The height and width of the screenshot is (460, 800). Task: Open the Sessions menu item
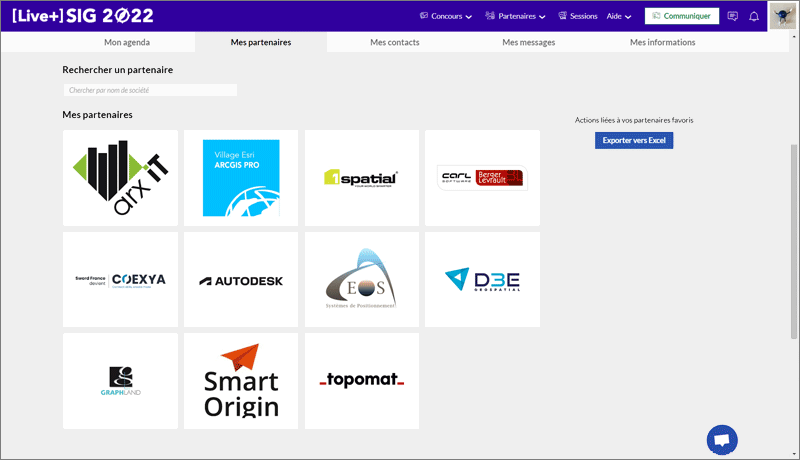[577, 16]
